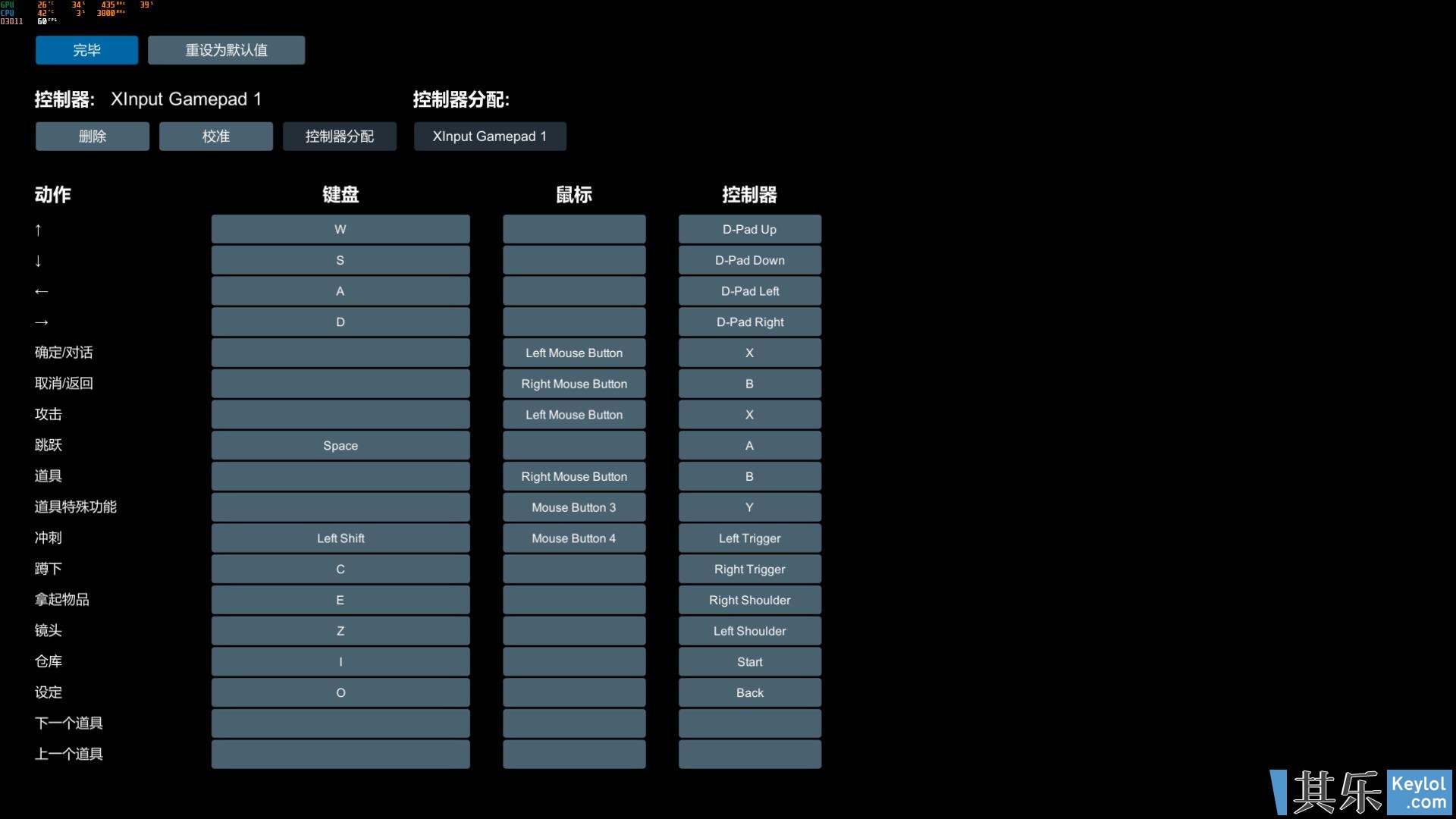Click the Right Shoulder controller binding
1456x819 pixels.
click(749, 600)
